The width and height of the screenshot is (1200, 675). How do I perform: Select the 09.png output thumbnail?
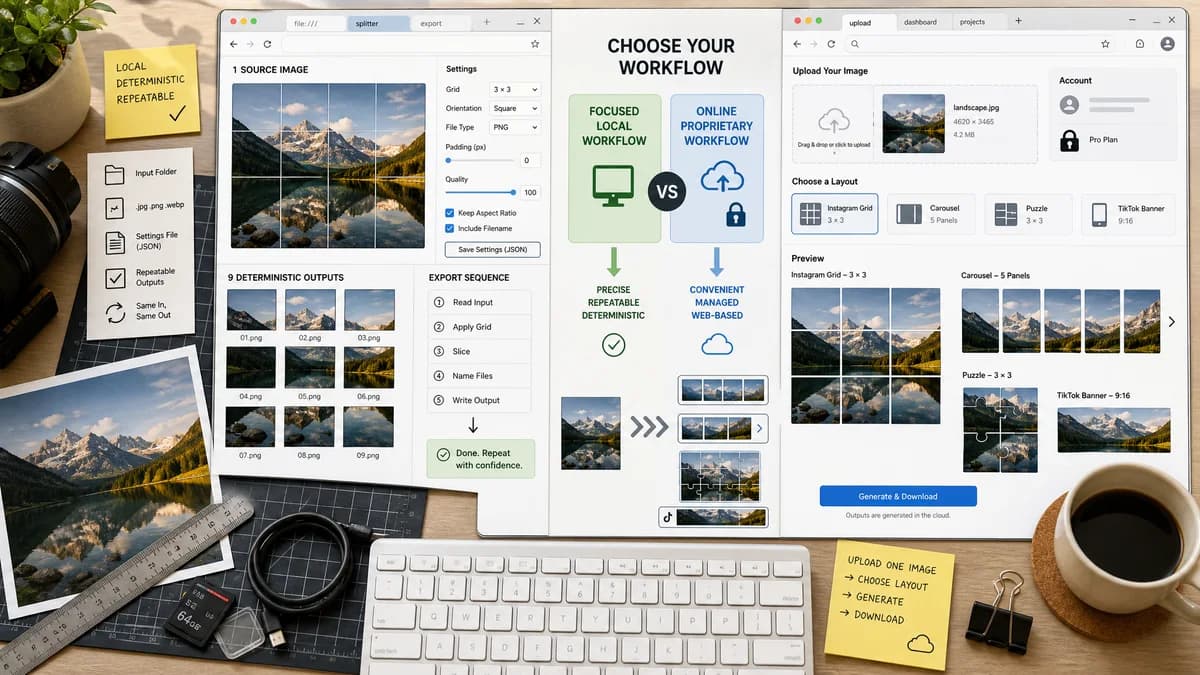[x=369, y=427]
